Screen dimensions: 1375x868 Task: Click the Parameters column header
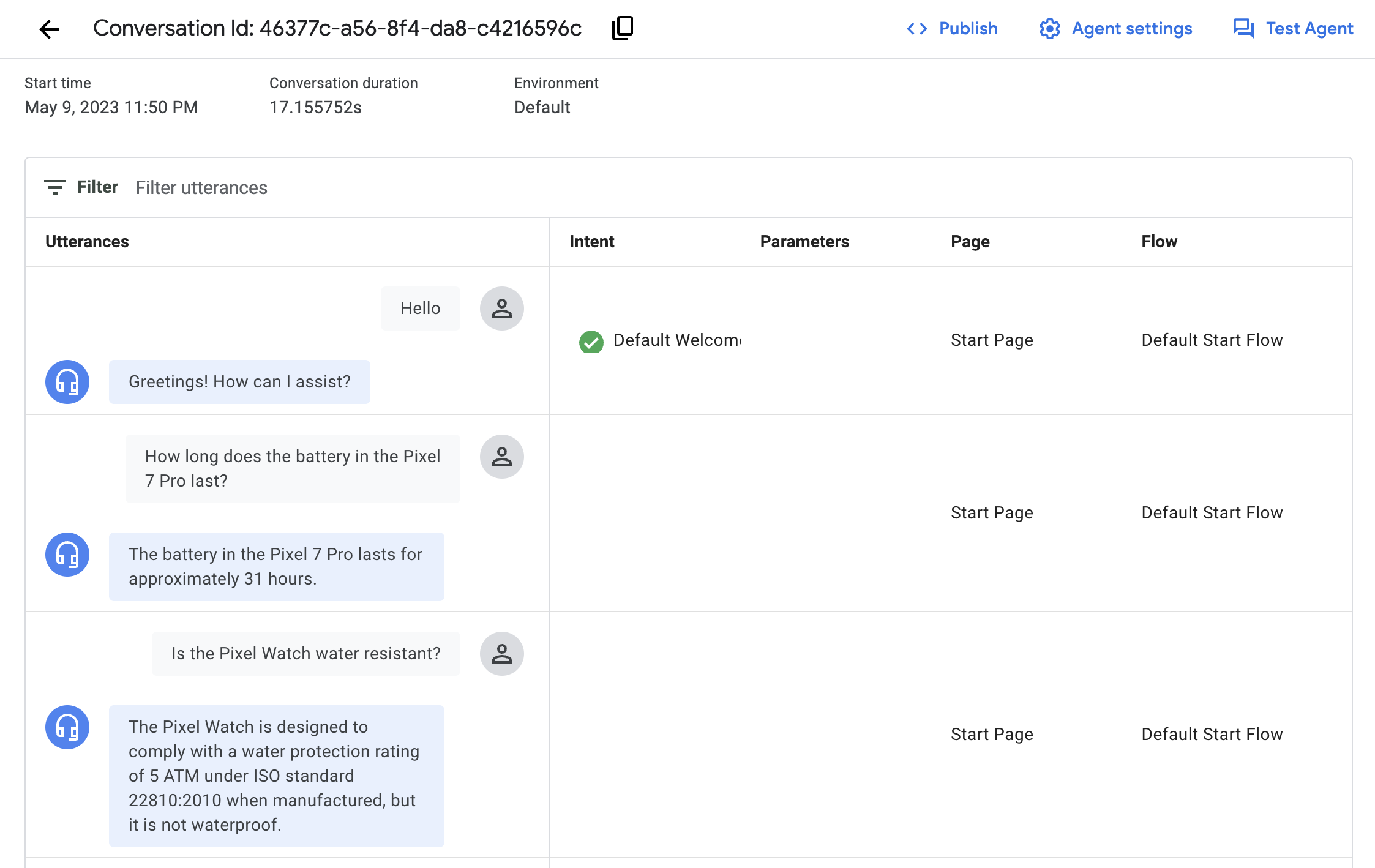coord(805,241)
